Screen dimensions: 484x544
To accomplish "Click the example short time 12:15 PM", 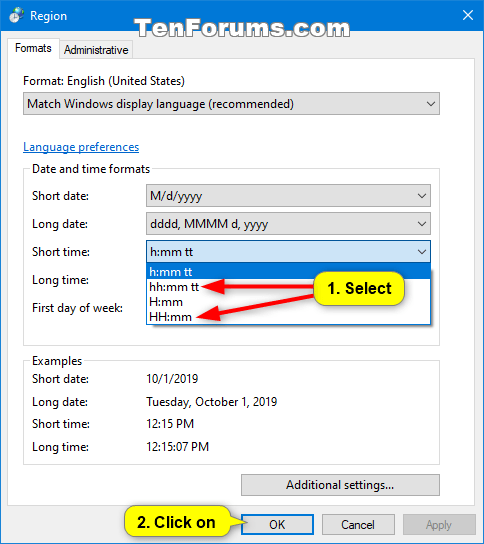I will (170, 424).
